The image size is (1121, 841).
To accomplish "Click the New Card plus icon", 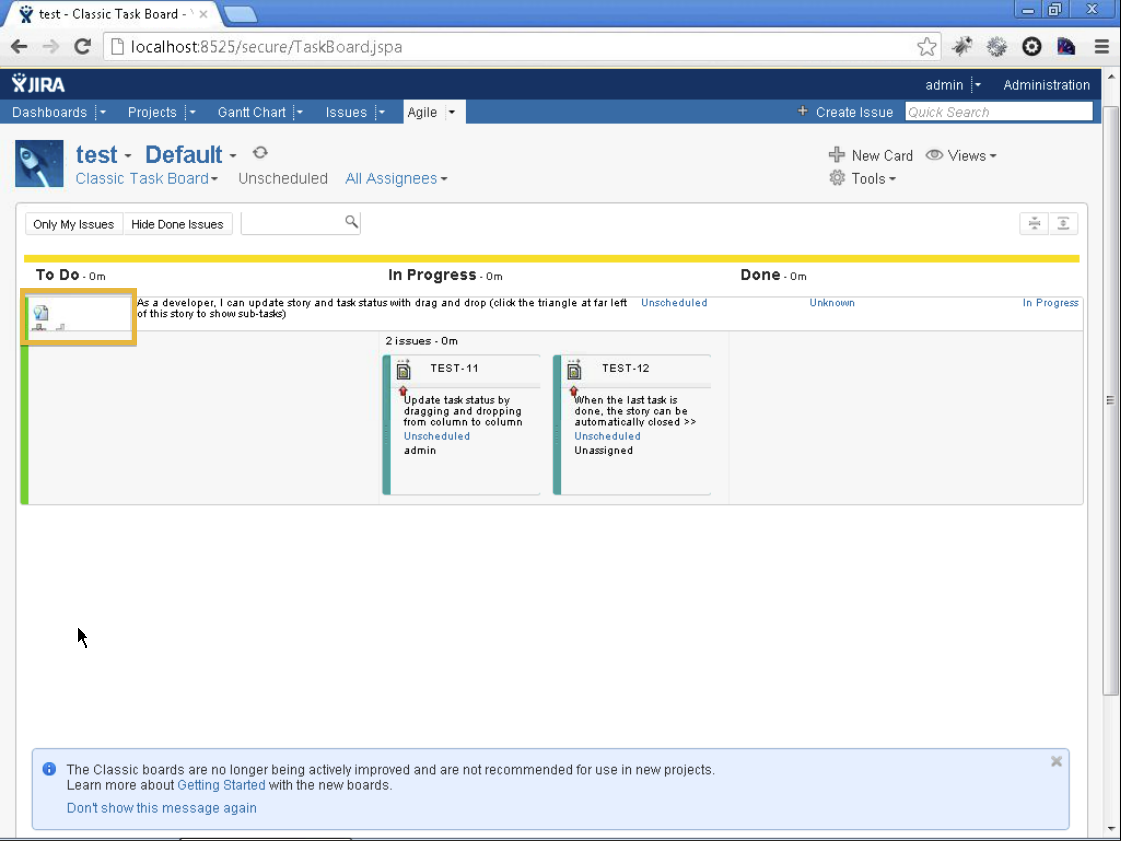I will click(837, 155).
